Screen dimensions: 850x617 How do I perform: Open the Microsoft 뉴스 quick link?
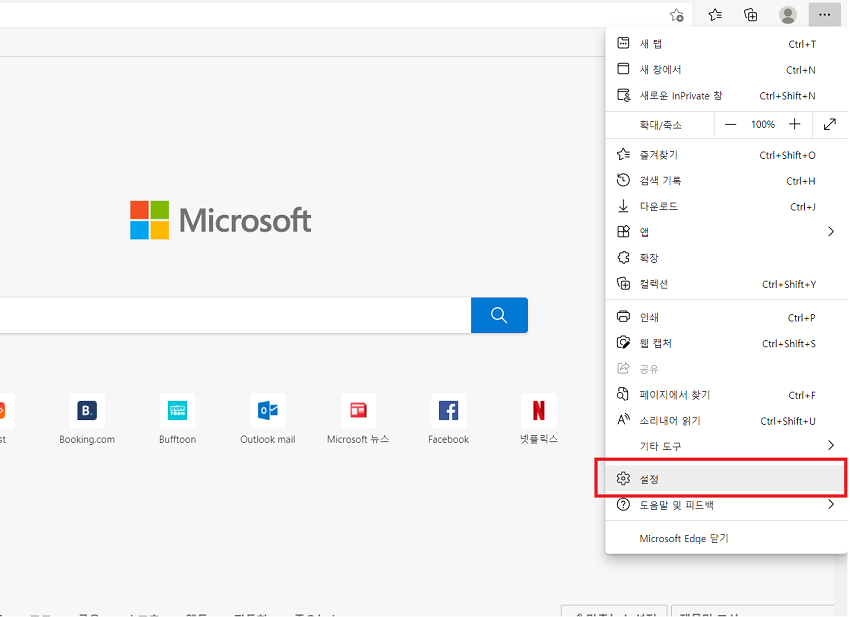(358, 419)
